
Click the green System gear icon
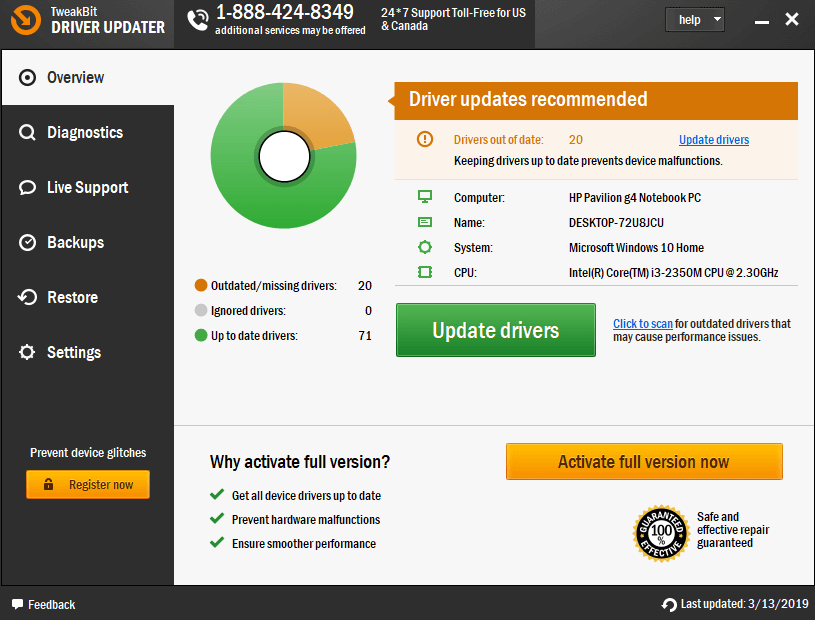coord(425,247)
